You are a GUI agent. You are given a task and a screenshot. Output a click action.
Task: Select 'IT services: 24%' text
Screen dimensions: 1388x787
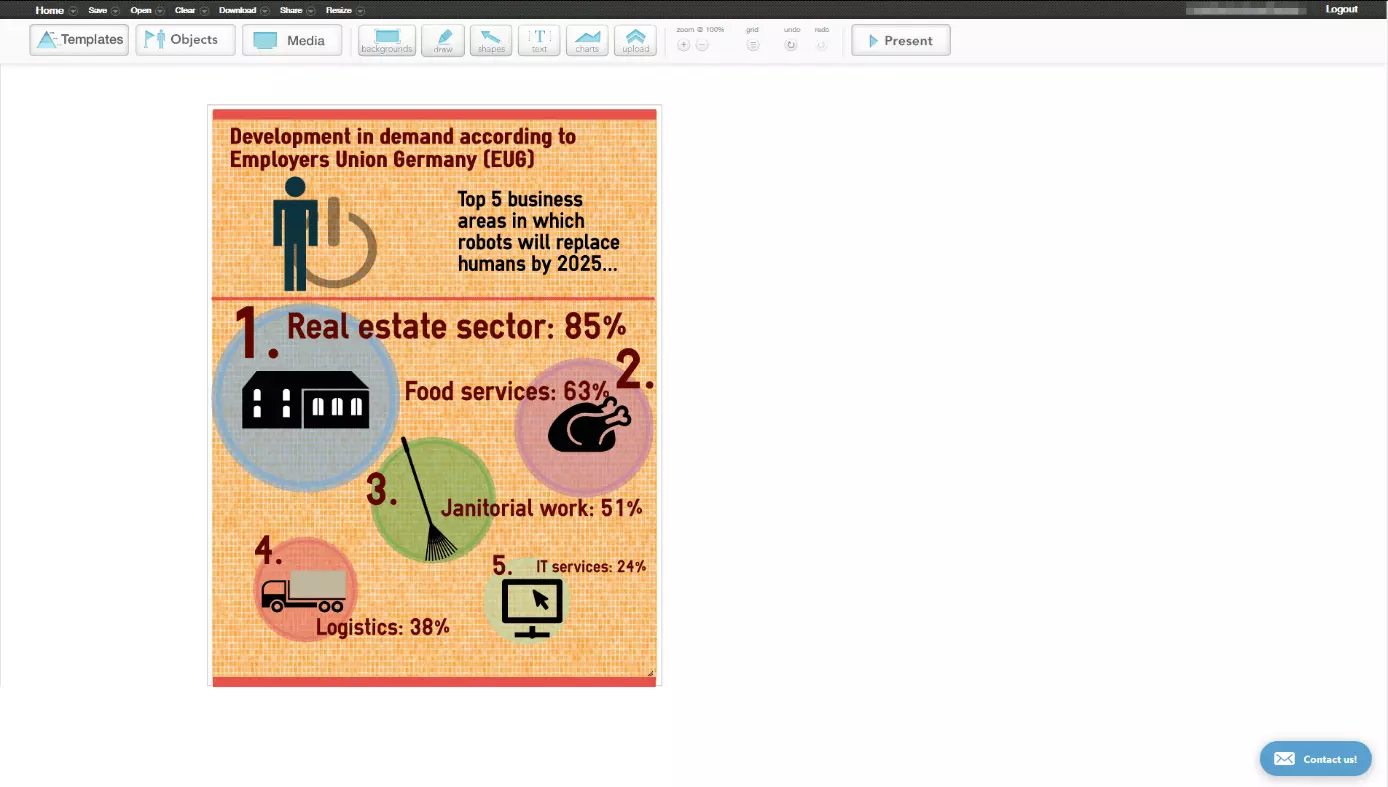[591, 566]
